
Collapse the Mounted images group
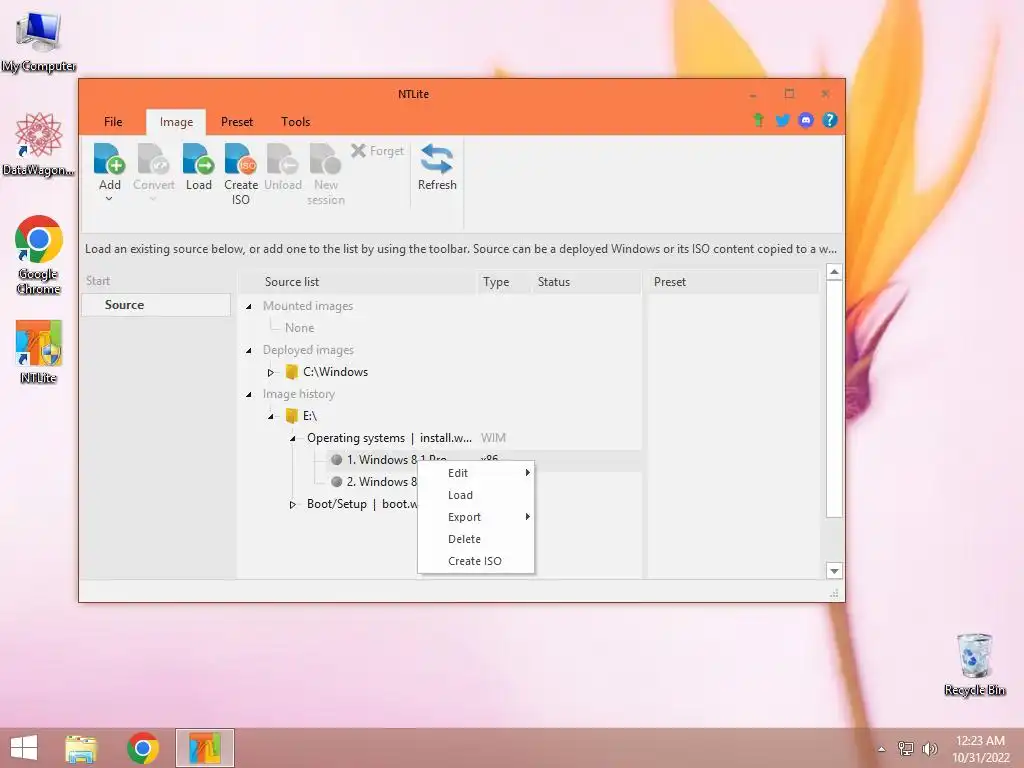point(249,306)
